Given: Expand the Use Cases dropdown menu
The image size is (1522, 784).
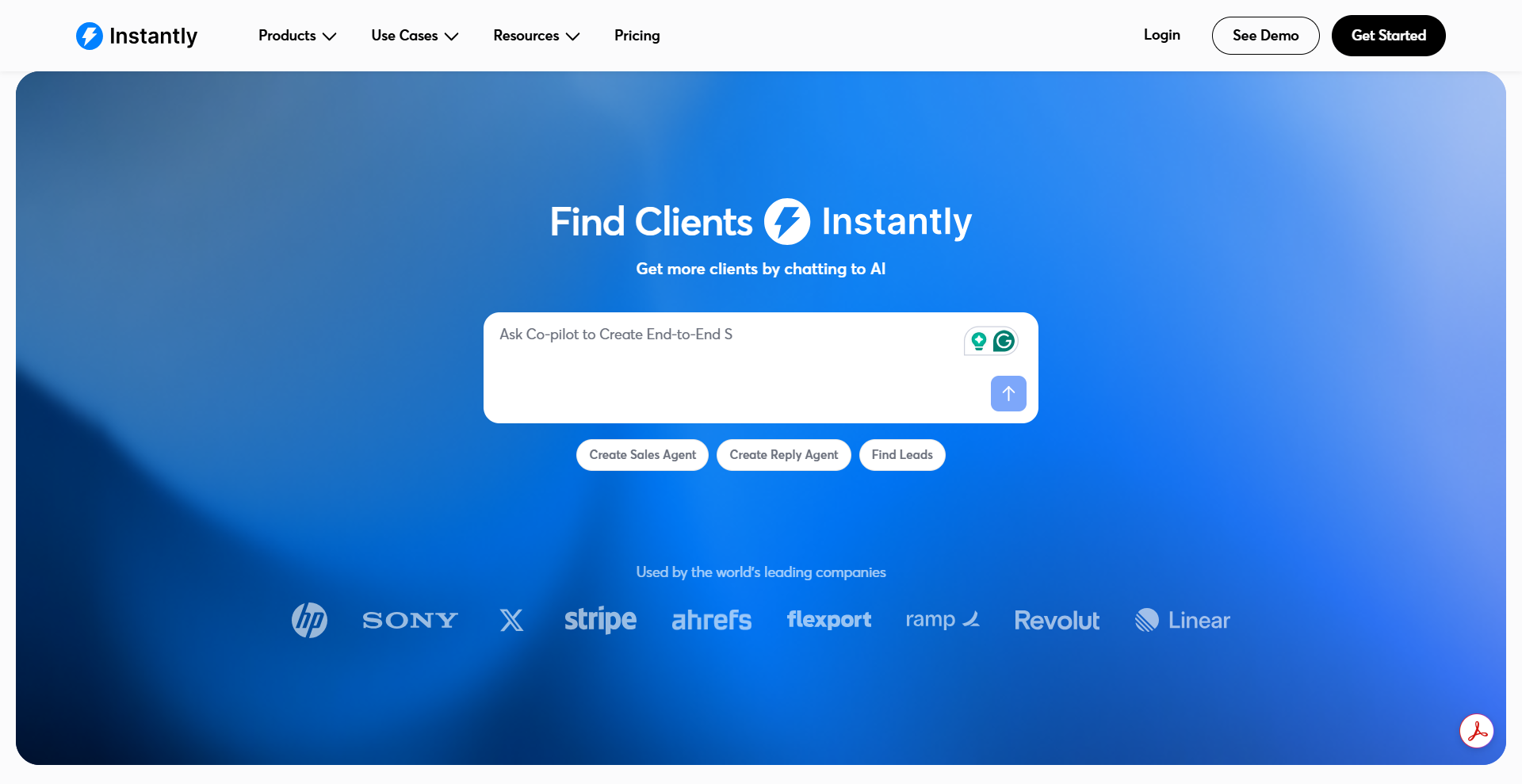Looking at the screenshot, I should pos(415,36).
